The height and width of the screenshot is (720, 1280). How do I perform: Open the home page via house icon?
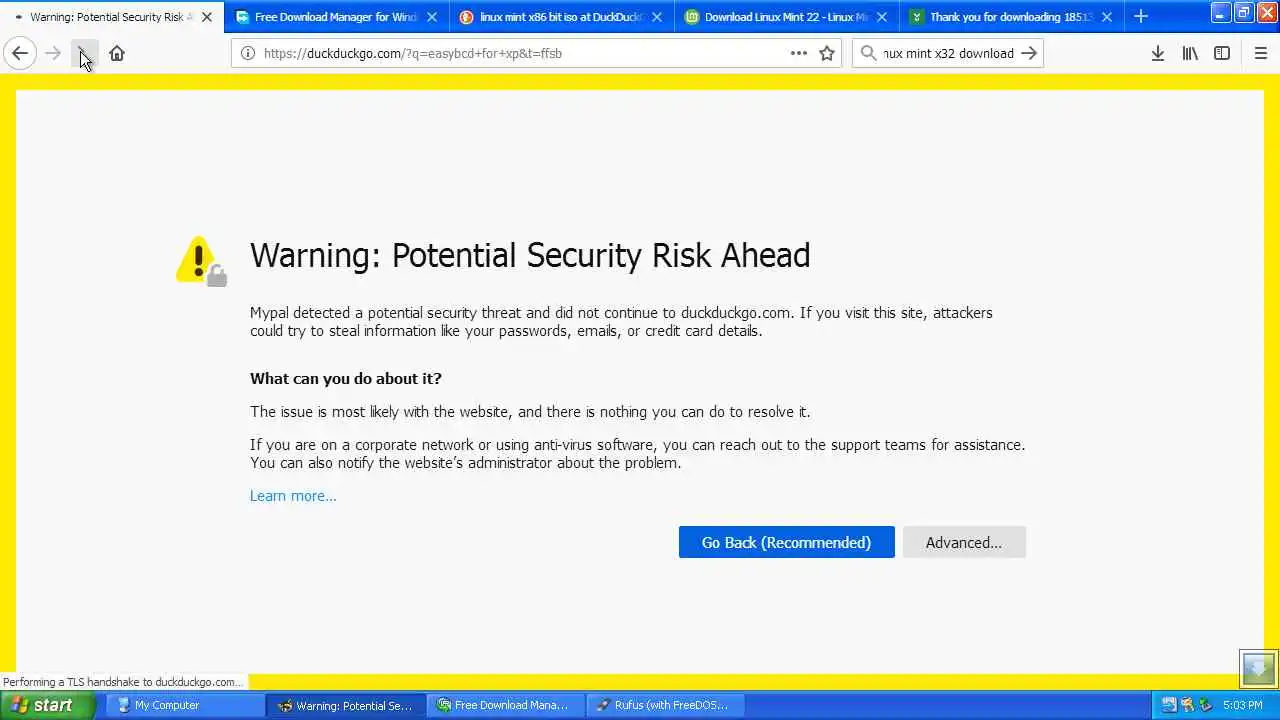pos(117,53)
